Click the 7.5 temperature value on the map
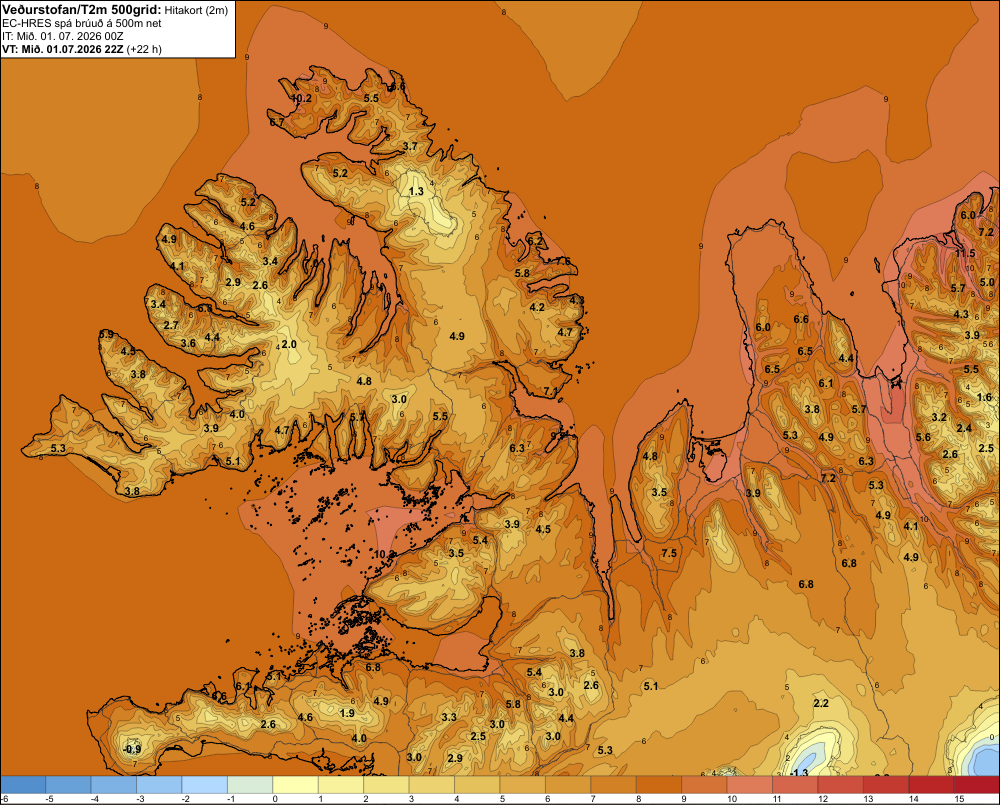 (x=669, y=553)
